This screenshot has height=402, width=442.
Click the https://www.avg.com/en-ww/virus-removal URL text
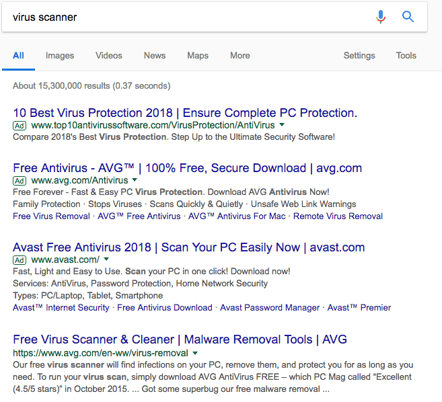tap(101, 353)
